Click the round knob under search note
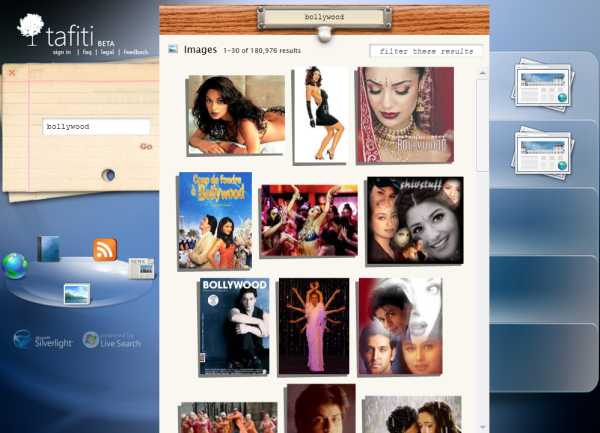The image size is (600, 433). coord(108,175)
